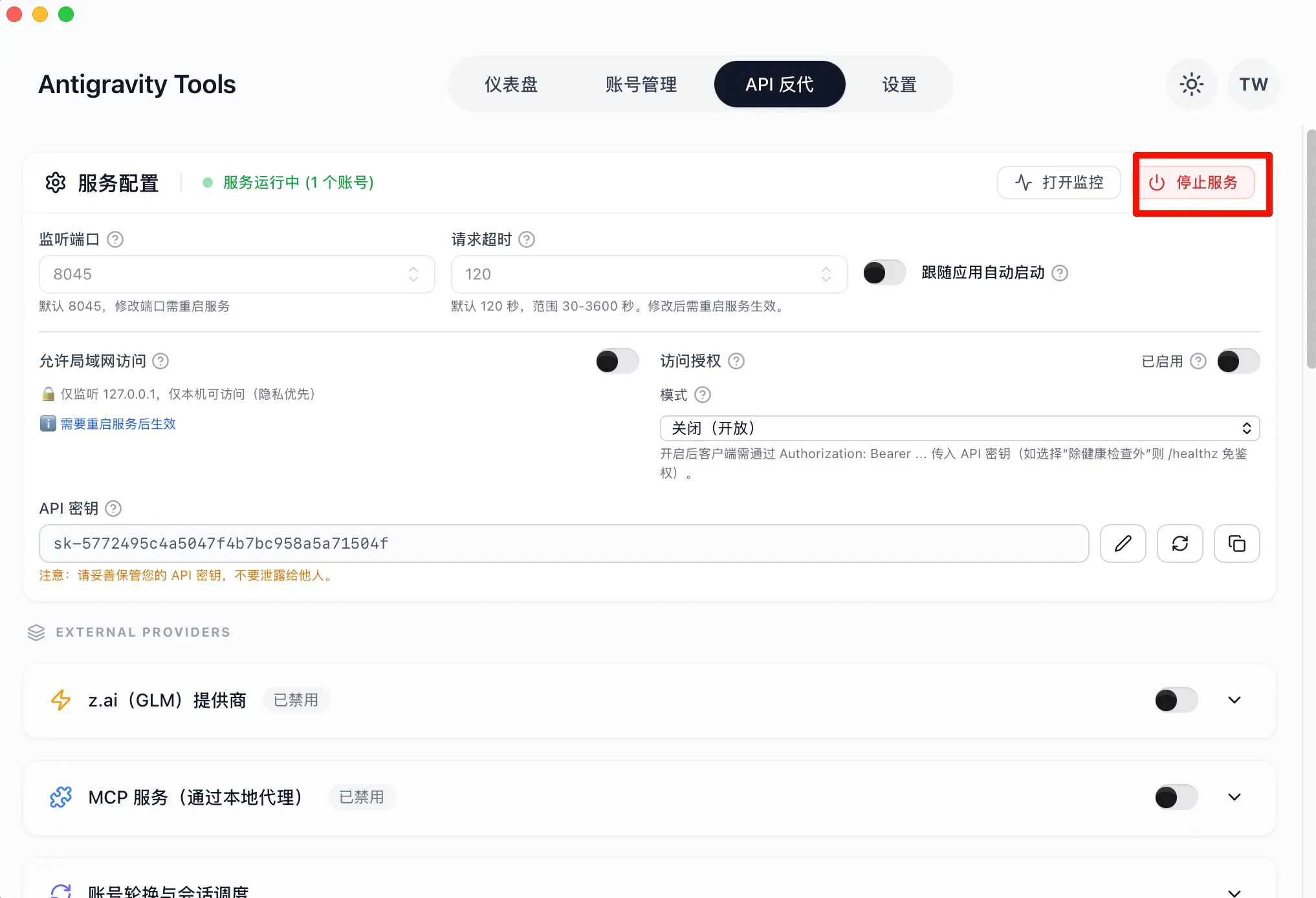Click help icon next to 监听端口
Viewport: 1316px width, 898px height.
[115, 239]
